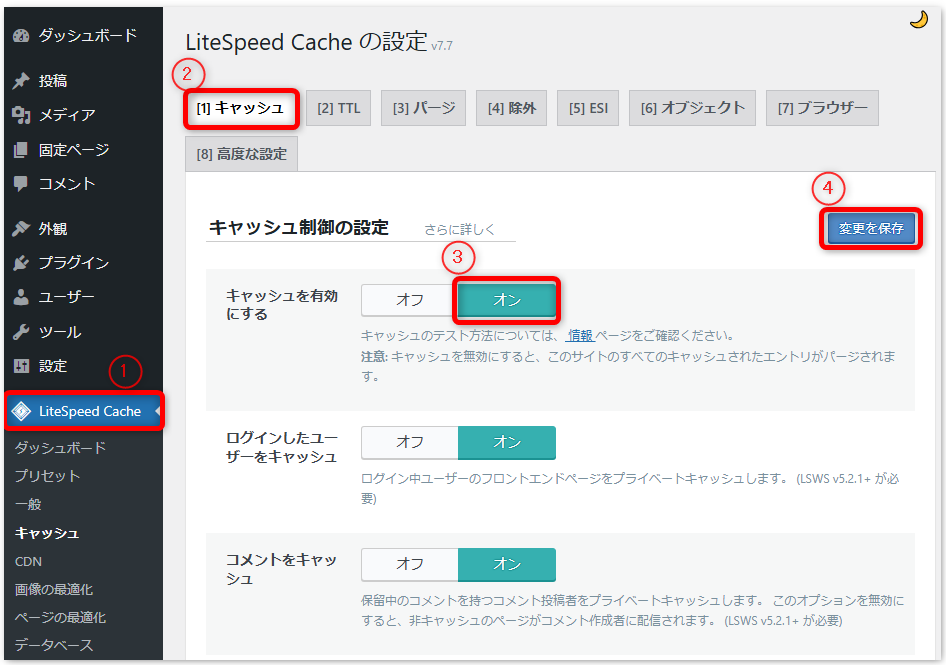Enable ログインしたユーザーをキャッシュ setting
The height and width of the screenshot is (665, 946).
(x=507, y=443)
